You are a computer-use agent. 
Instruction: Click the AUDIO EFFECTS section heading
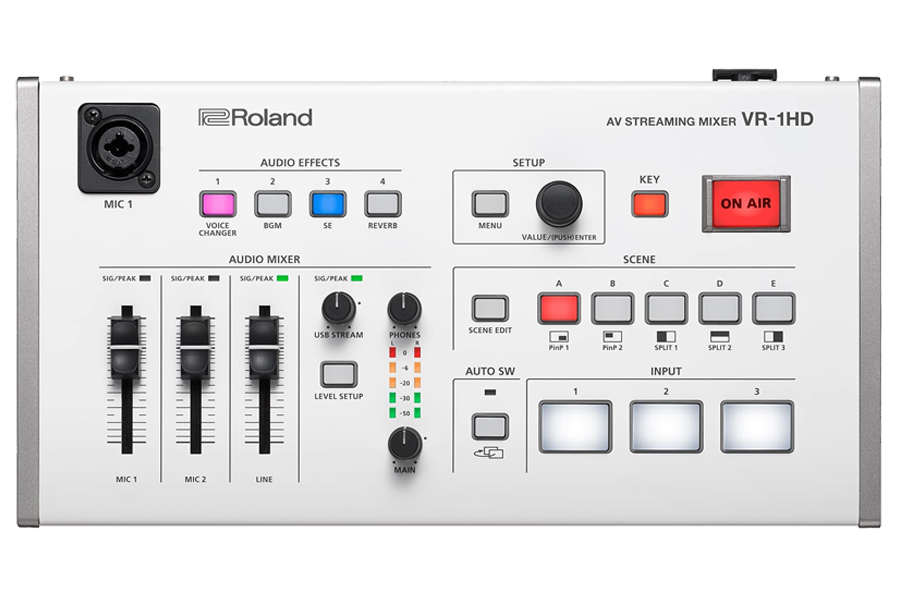[300, 162]
